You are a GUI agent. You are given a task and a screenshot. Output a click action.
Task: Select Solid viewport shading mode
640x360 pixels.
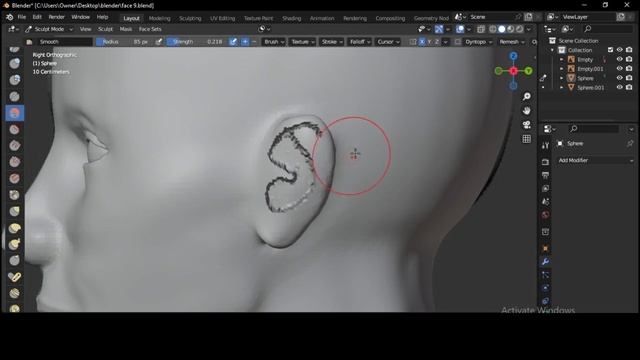pos(502,29)
